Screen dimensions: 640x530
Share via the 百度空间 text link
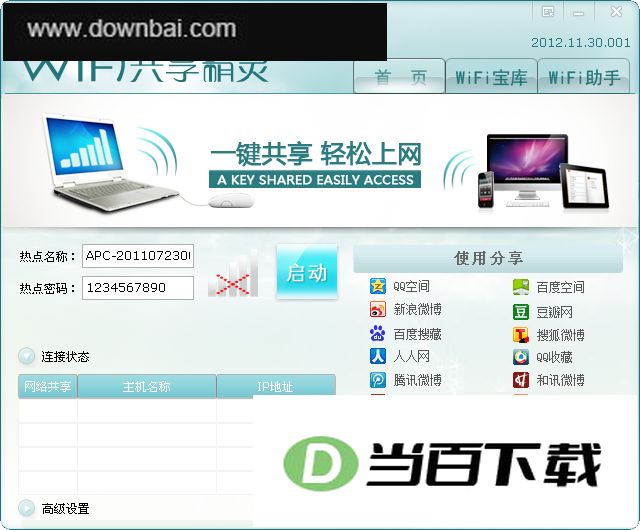[560, 287]
